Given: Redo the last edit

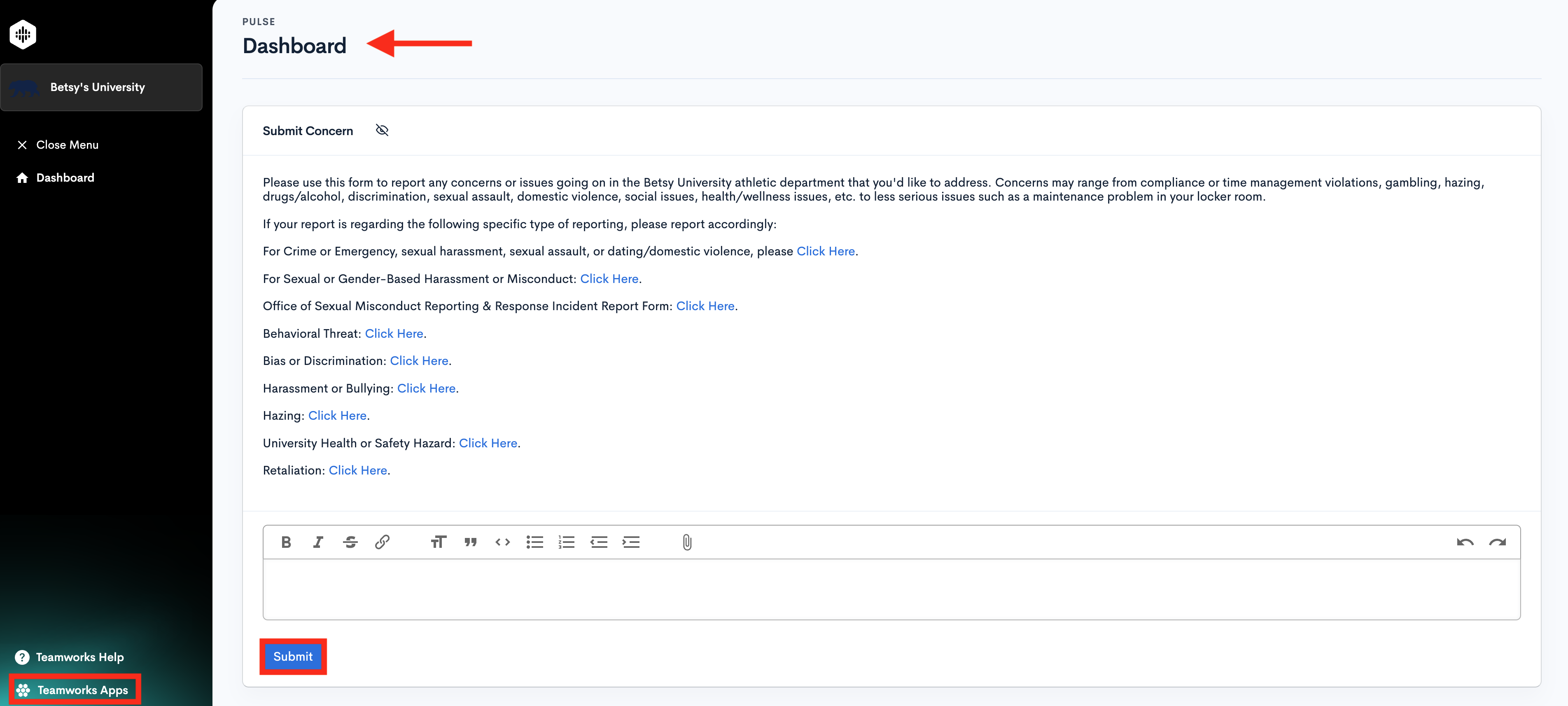Looking at the screenshot, I should [1498, 542].
